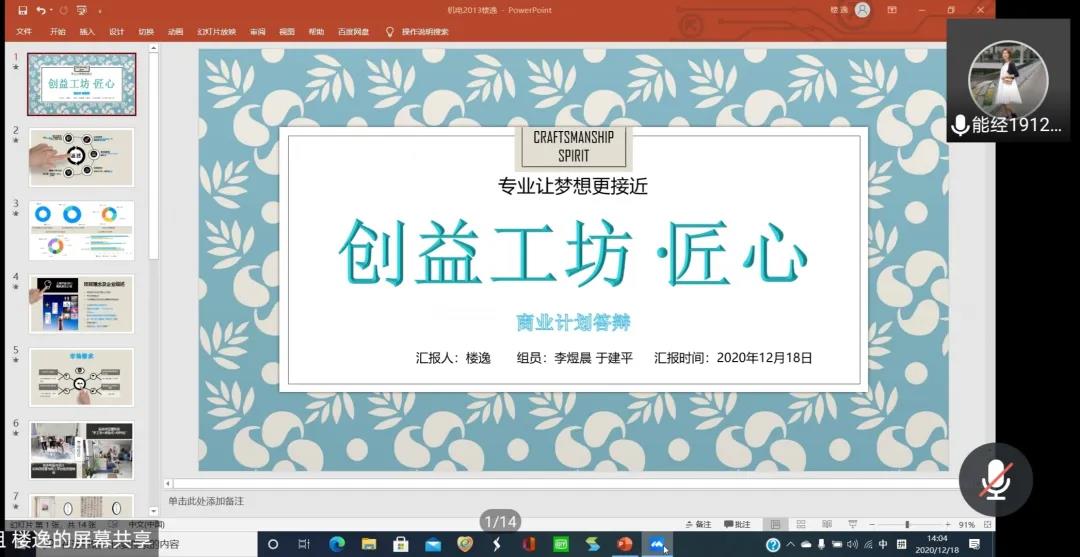Select slide 4 thumbnail in panel

coord(81,303)
